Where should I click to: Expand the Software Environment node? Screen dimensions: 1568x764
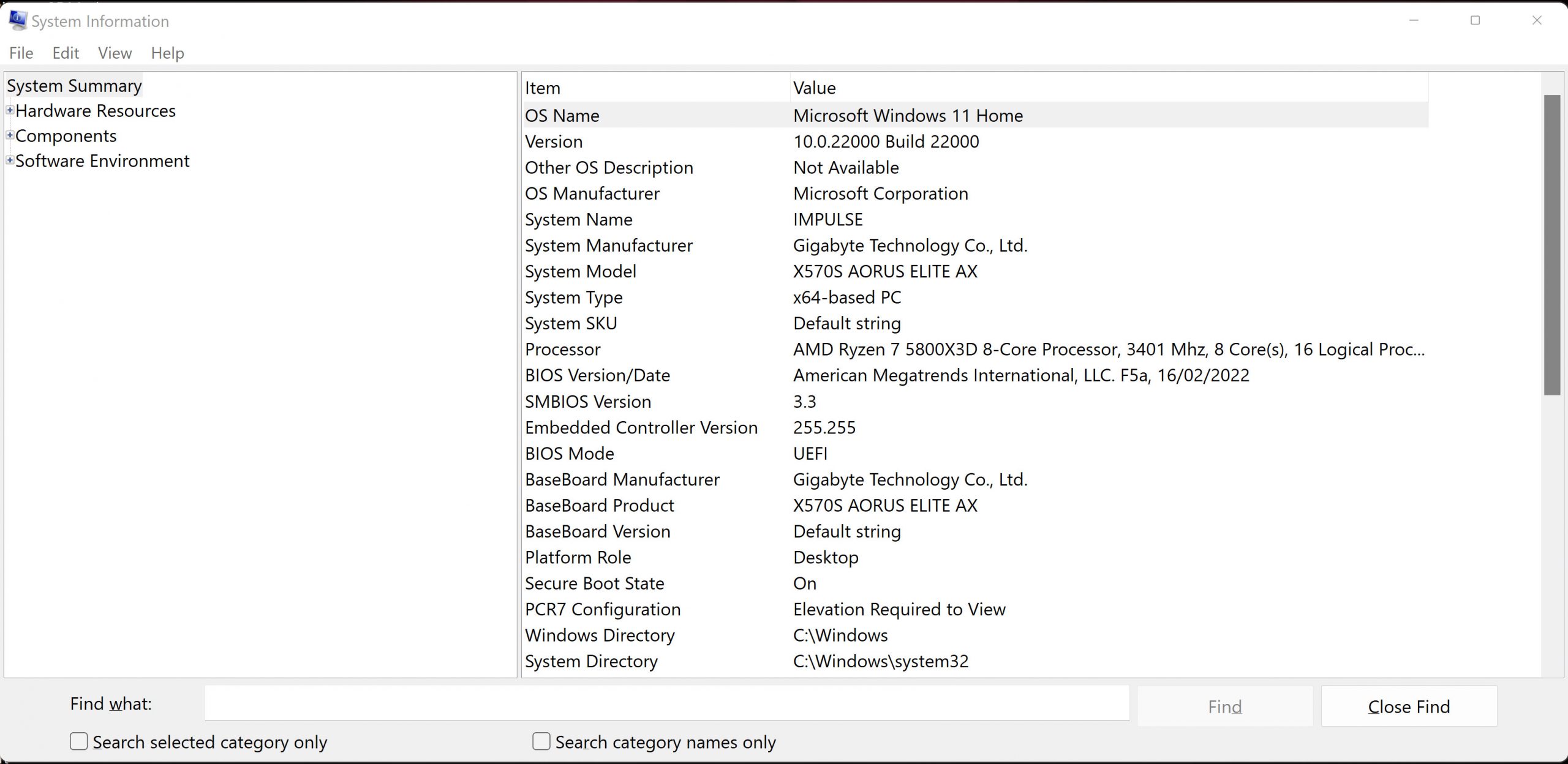point(10,160)
